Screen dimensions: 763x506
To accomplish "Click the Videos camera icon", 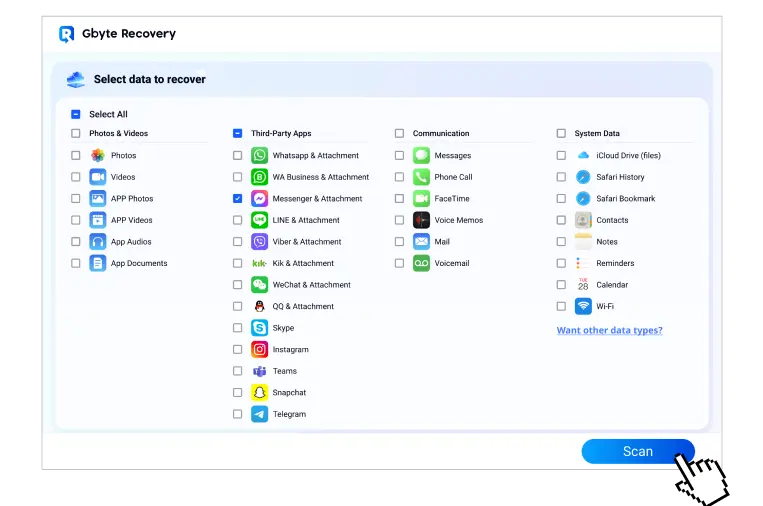I will pos(98,177).
